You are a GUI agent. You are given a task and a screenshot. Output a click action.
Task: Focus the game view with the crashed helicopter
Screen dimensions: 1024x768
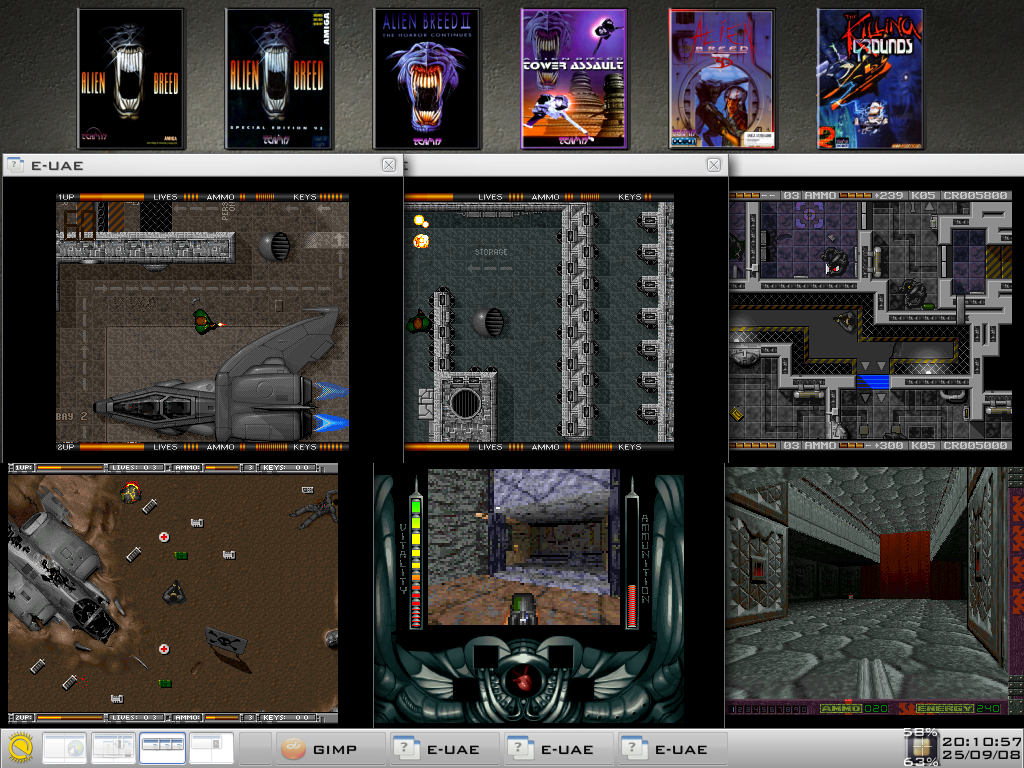point(173,593)
